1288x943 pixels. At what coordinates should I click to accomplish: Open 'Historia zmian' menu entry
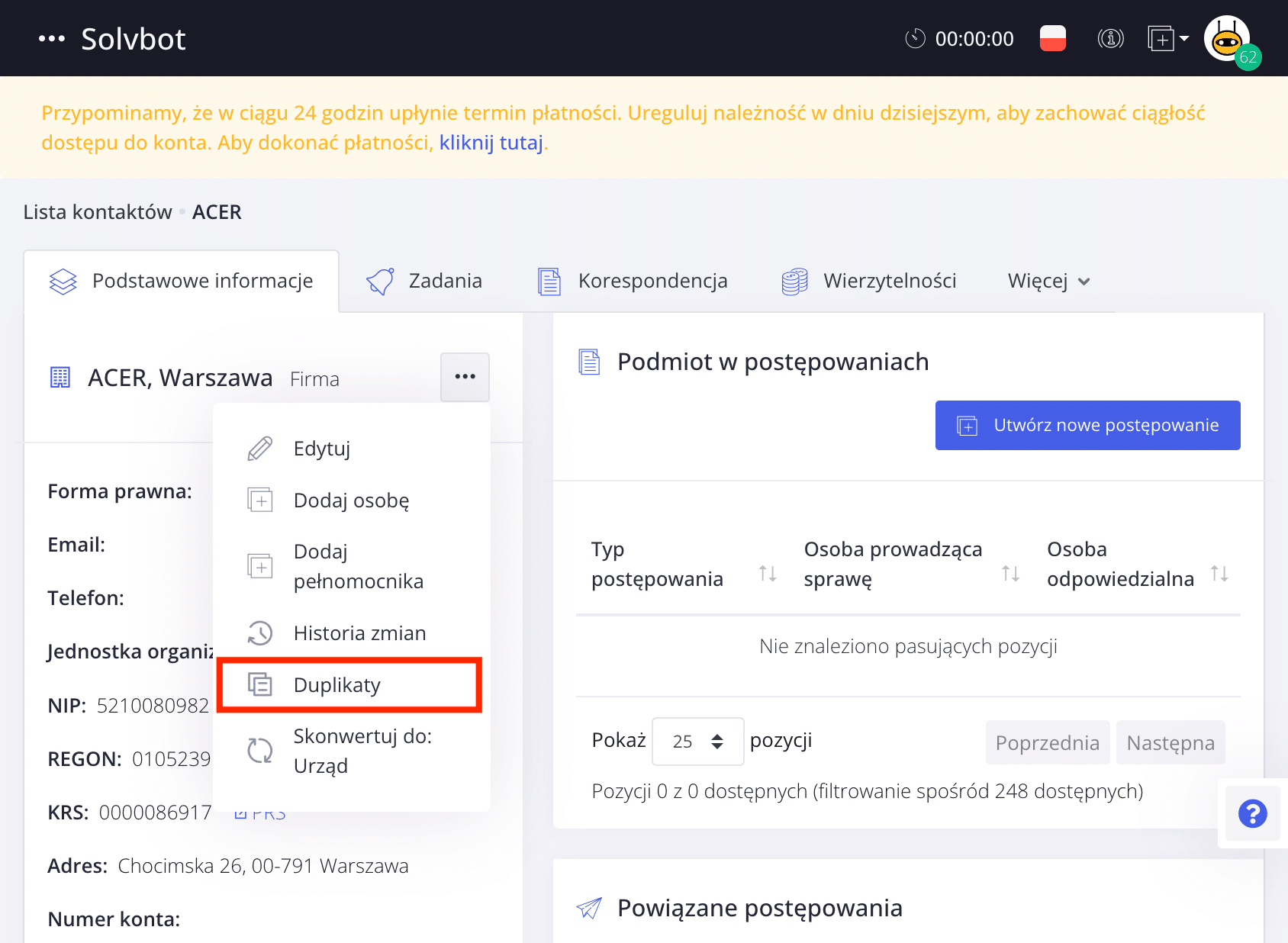pos(351,633)
